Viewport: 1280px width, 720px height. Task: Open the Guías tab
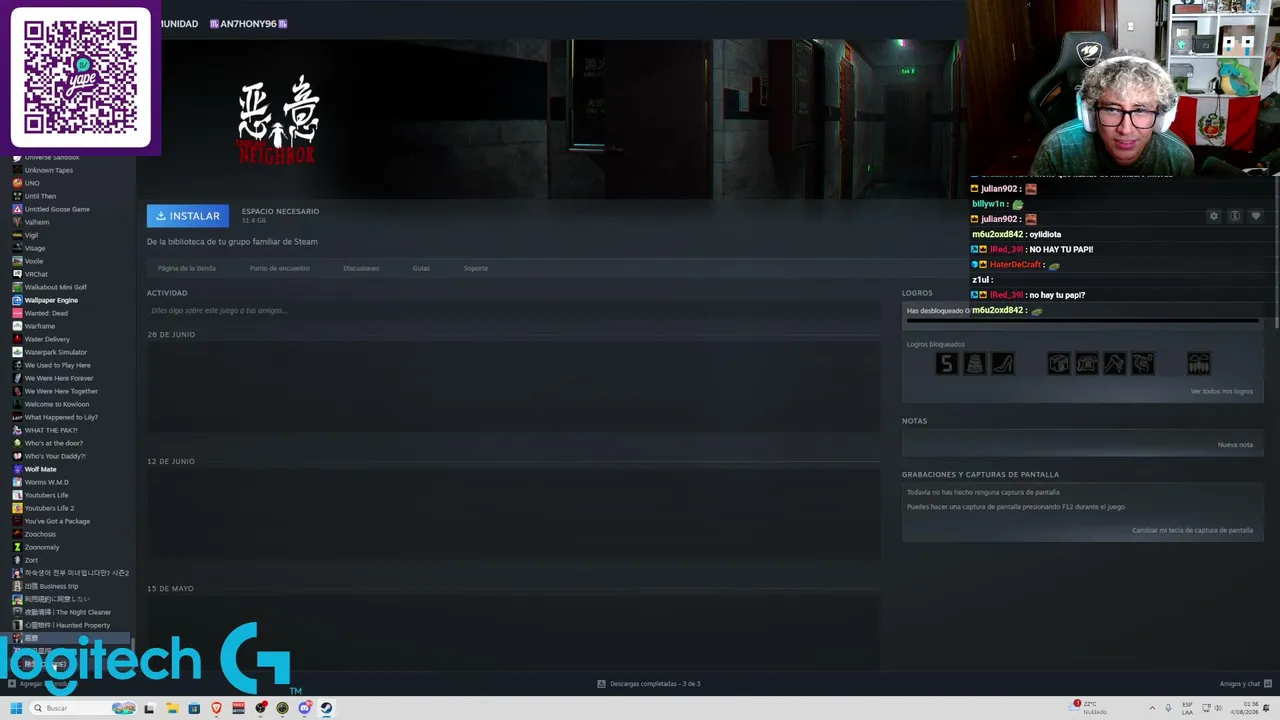tap(421, 268)
